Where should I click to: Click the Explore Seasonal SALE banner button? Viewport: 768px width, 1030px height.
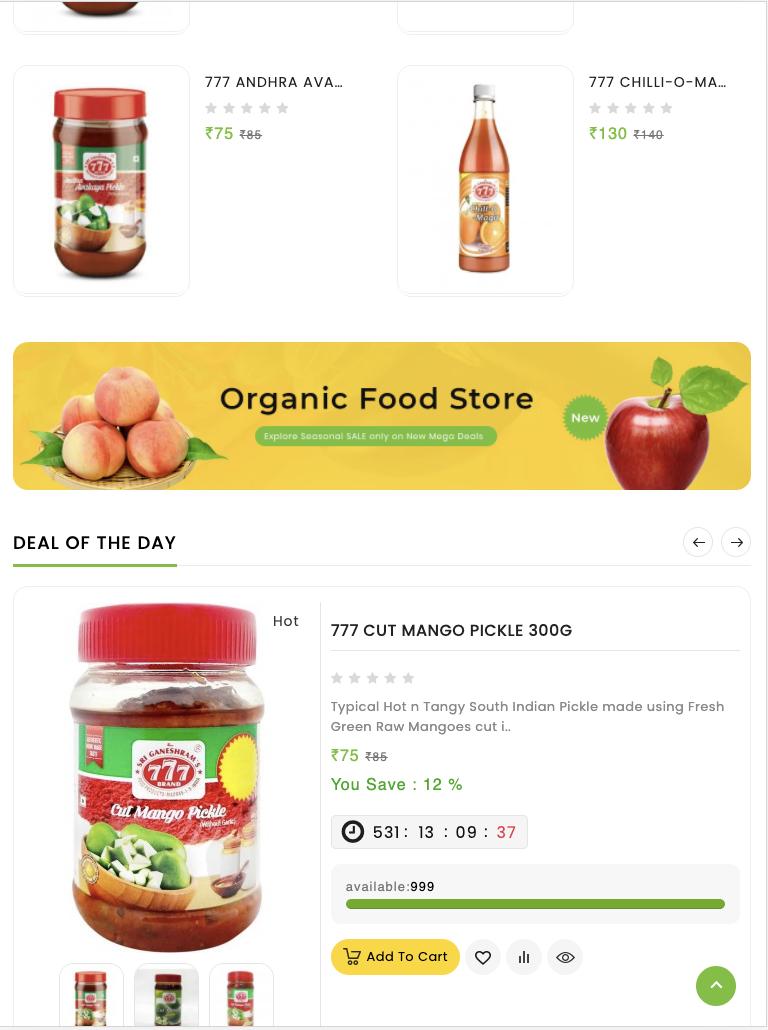pyautogui.click(x=374, y=436)
